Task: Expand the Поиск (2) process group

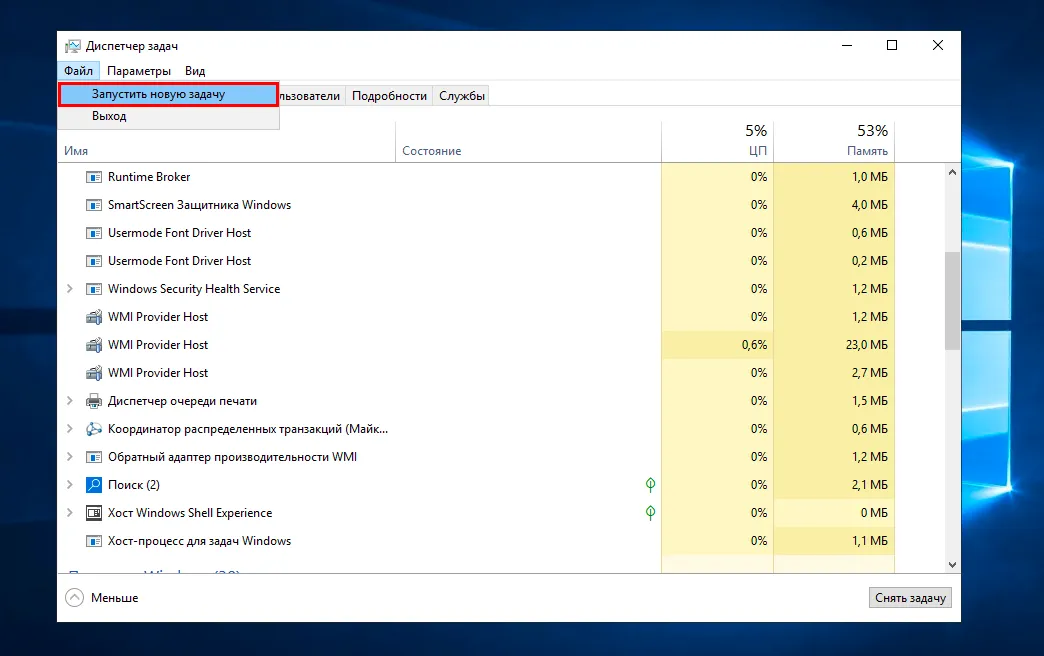Action: click(69, 485)
